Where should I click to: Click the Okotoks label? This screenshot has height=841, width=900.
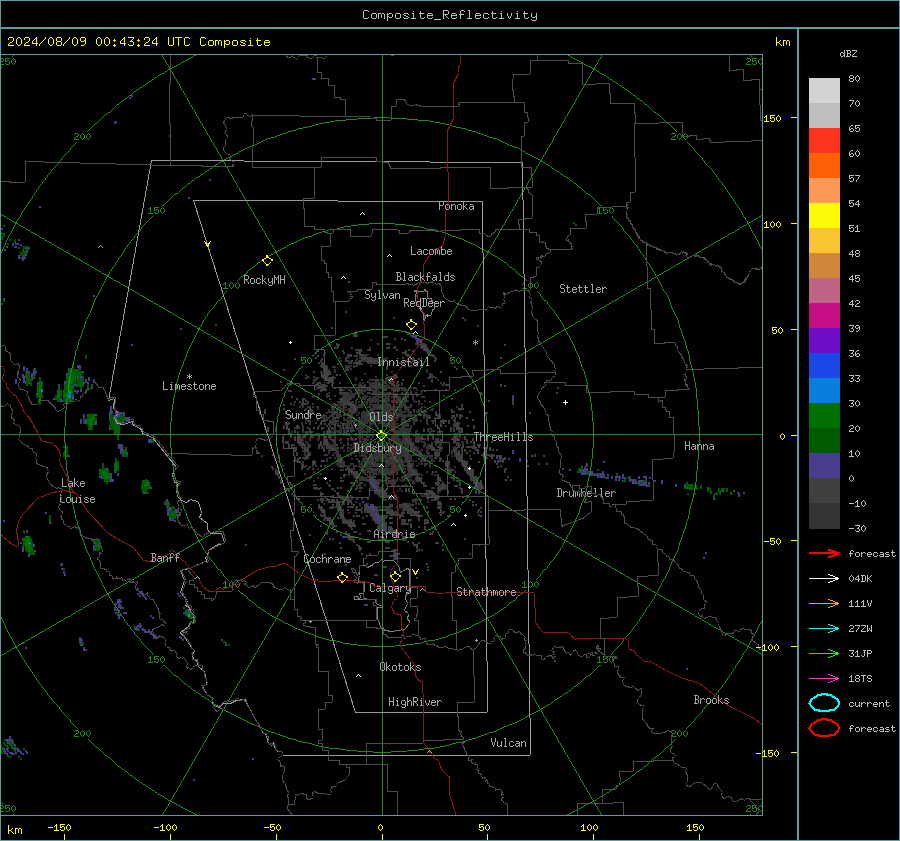400,667
